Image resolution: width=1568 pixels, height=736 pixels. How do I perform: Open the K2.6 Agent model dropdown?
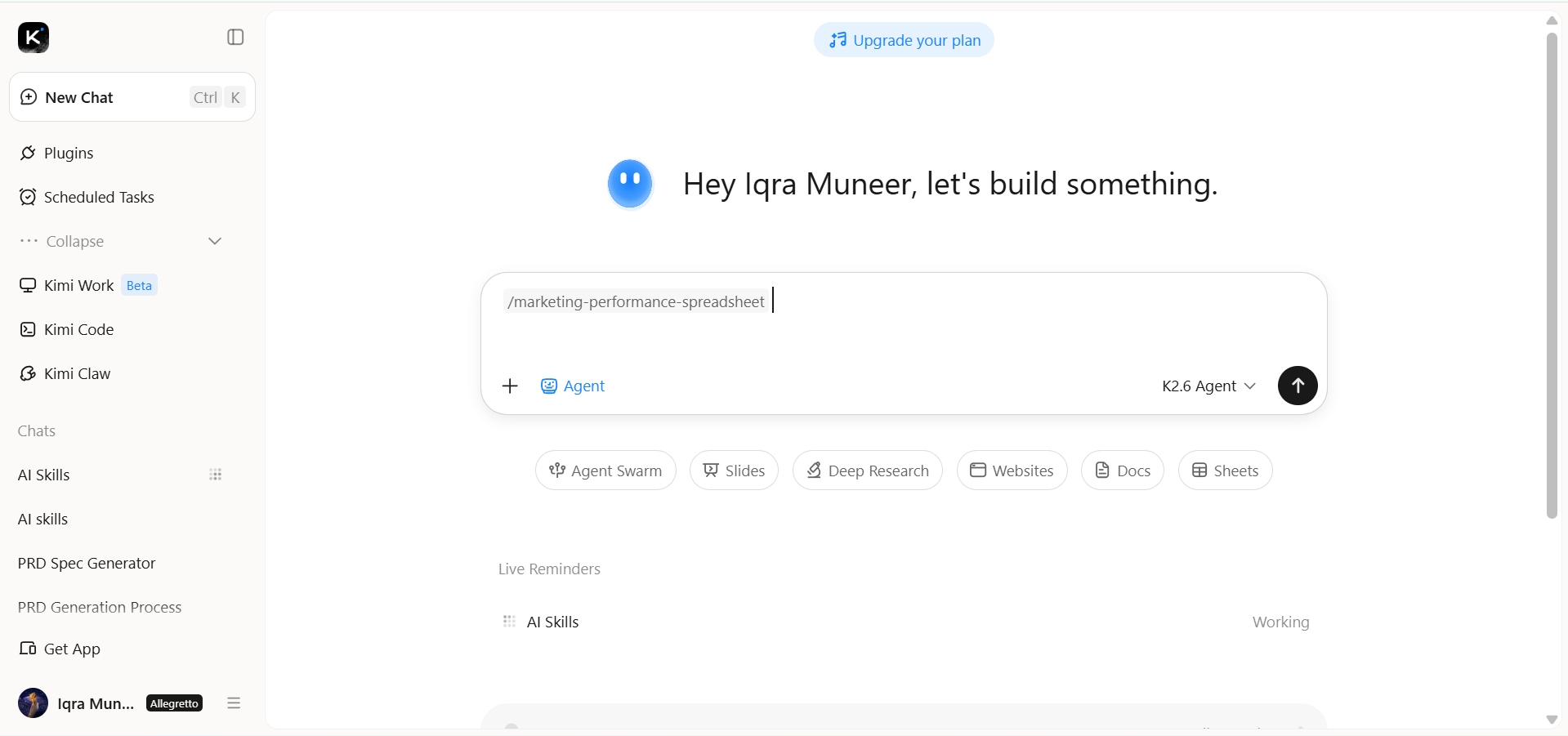pos(1208,386)
